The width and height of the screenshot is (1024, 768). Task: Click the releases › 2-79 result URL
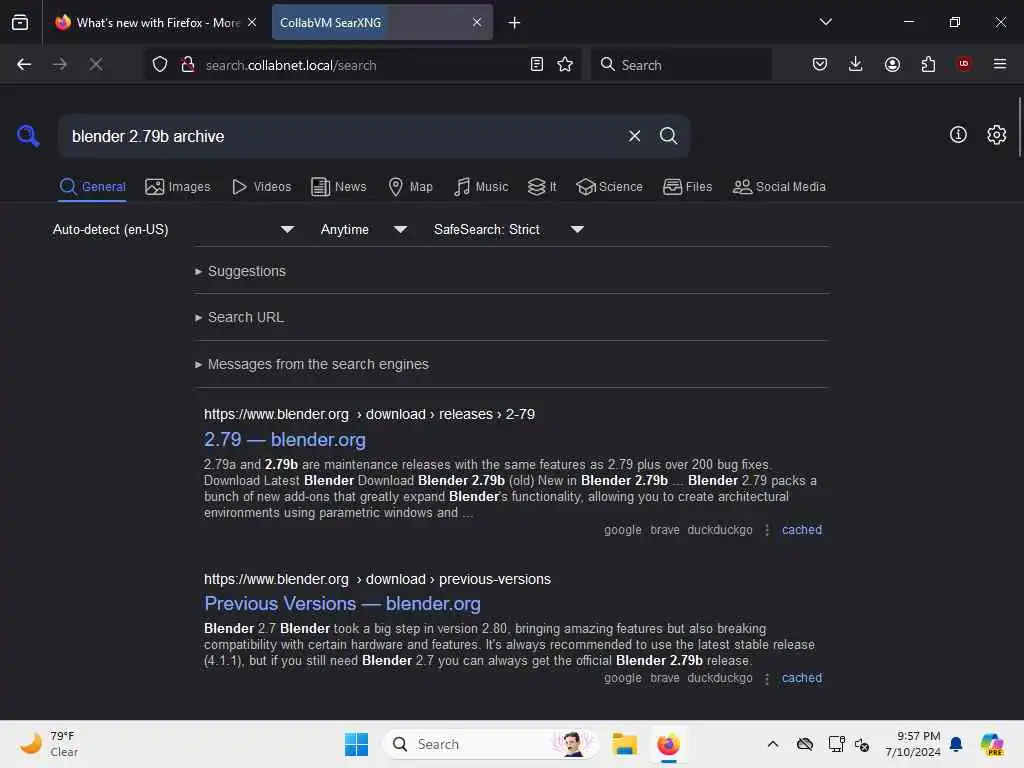[x=369, y=414]
